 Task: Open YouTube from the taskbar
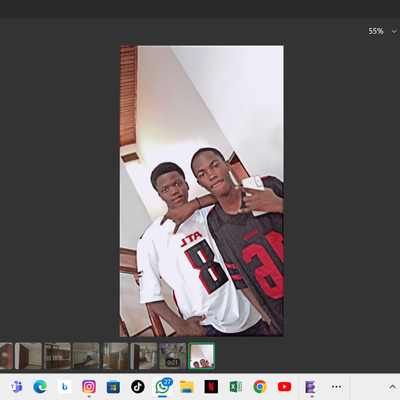pos(284,387)
